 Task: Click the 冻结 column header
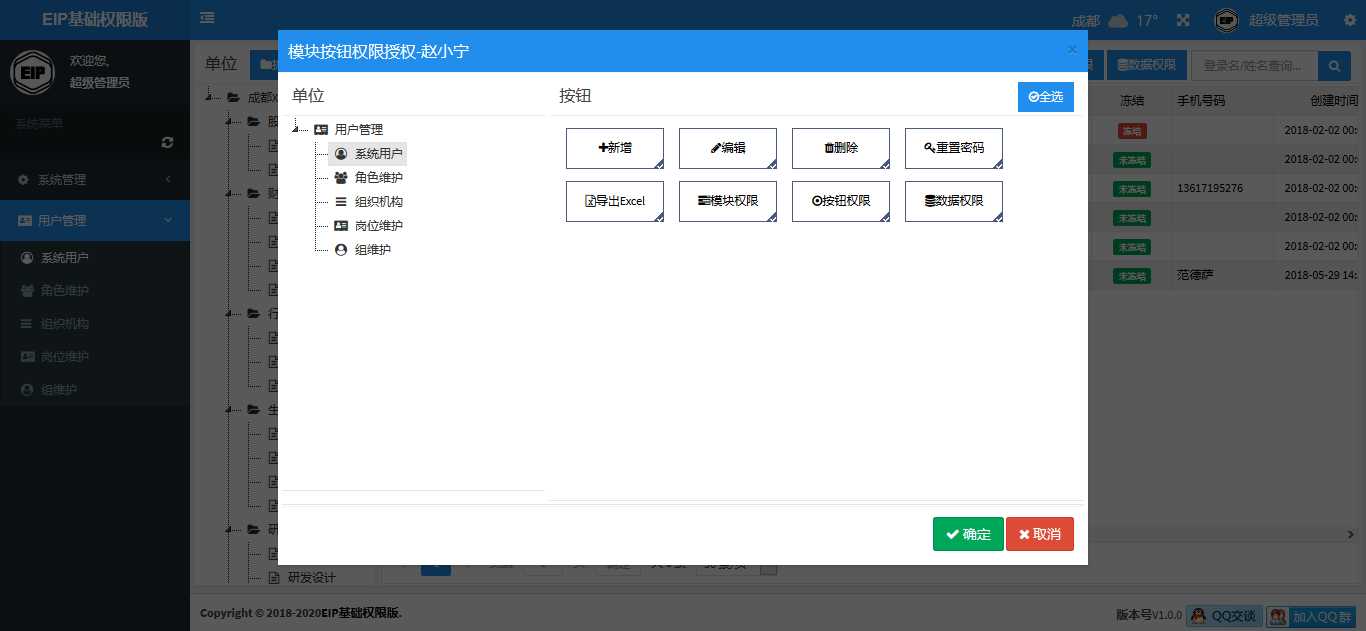click(x=1132, y=102)
